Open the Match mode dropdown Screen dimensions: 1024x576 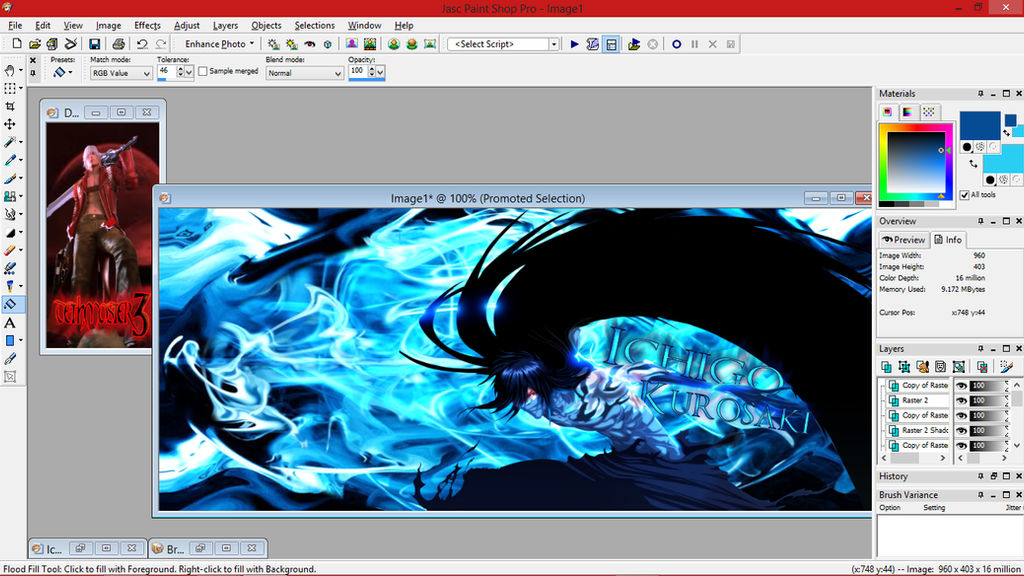click(x=121, y=73)
